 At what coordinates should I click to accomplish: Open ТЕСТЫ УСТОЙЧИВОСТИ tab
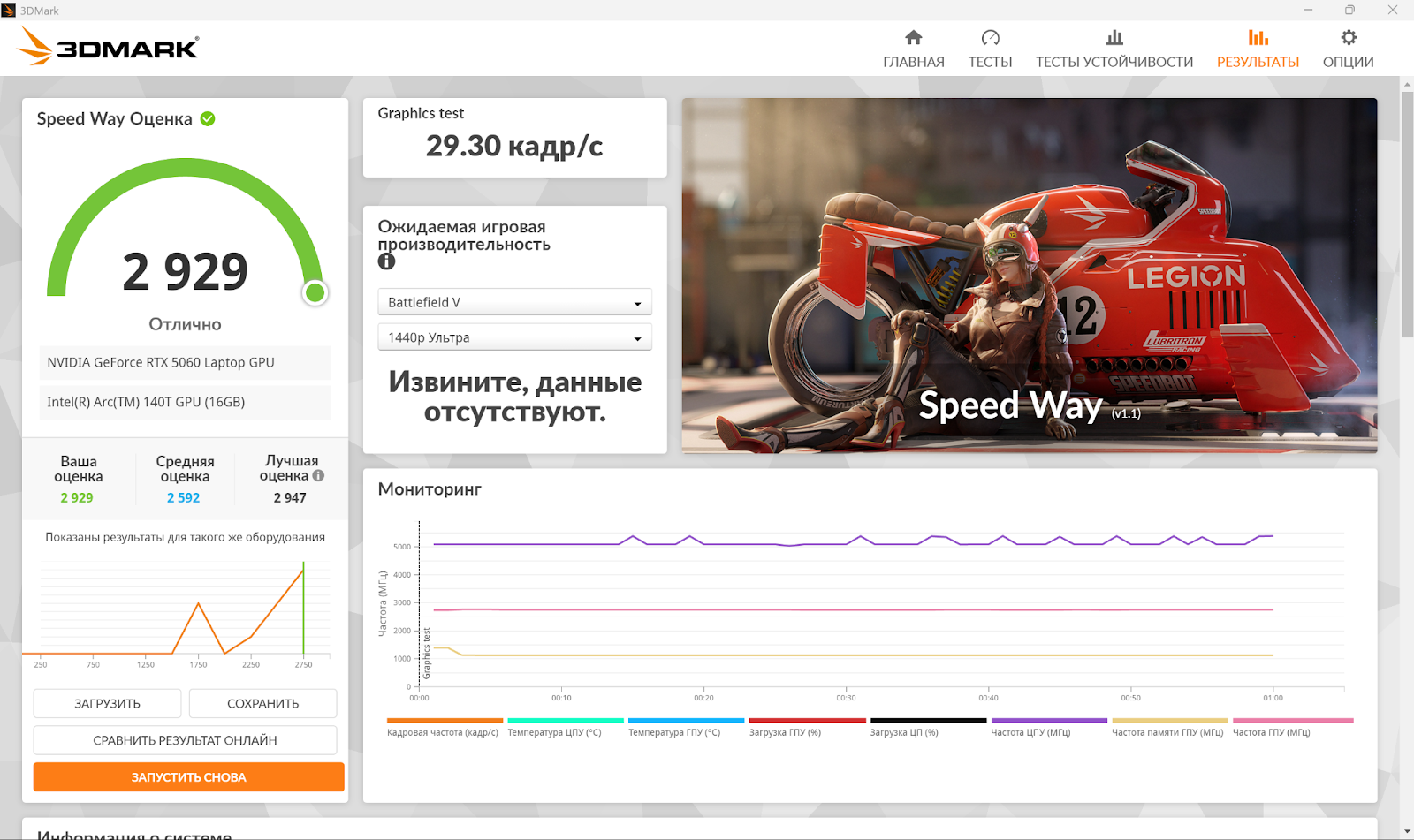pyautogui.click(x=1114, y=49)
